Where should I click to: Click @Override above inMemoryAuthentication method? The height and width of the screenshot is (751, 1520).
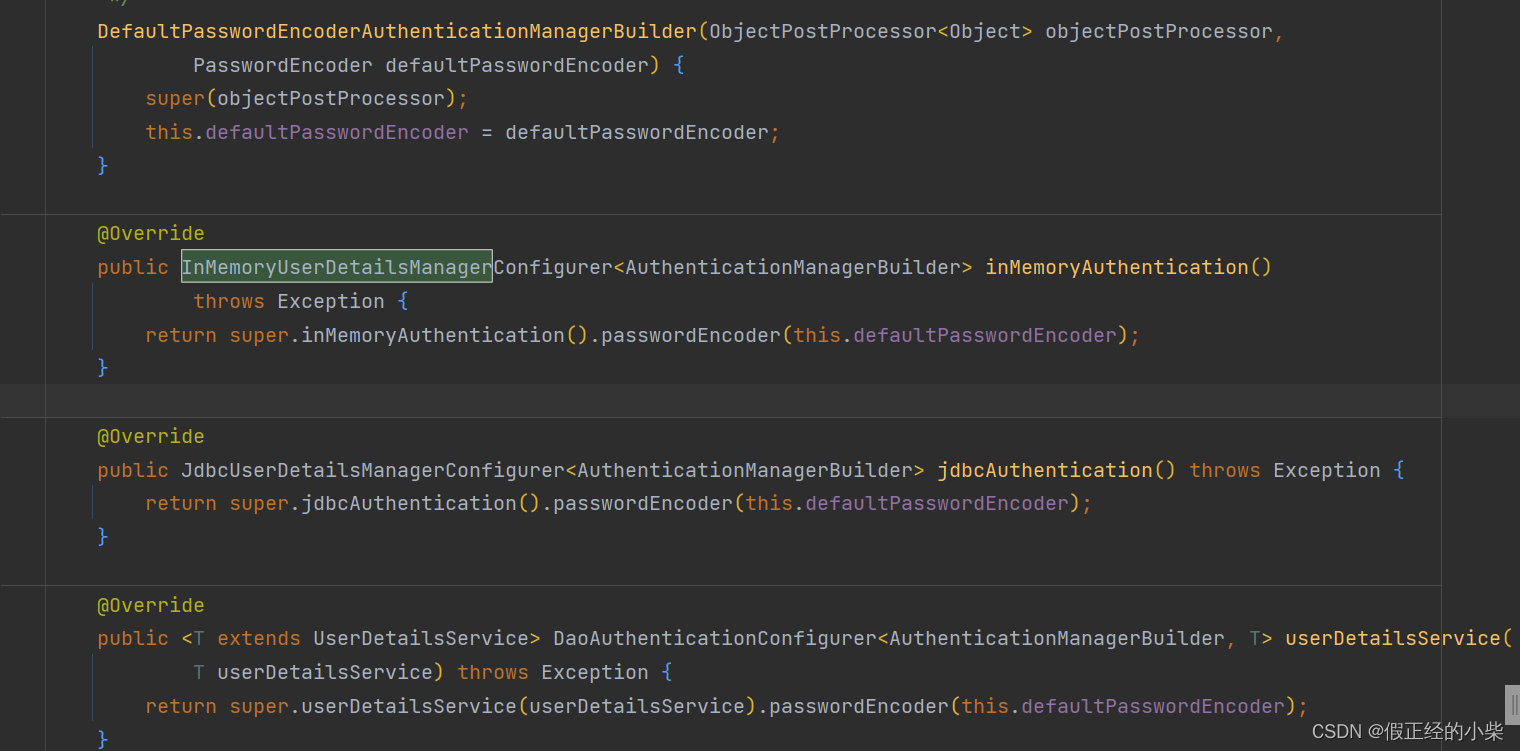click(x=151, y=234)
